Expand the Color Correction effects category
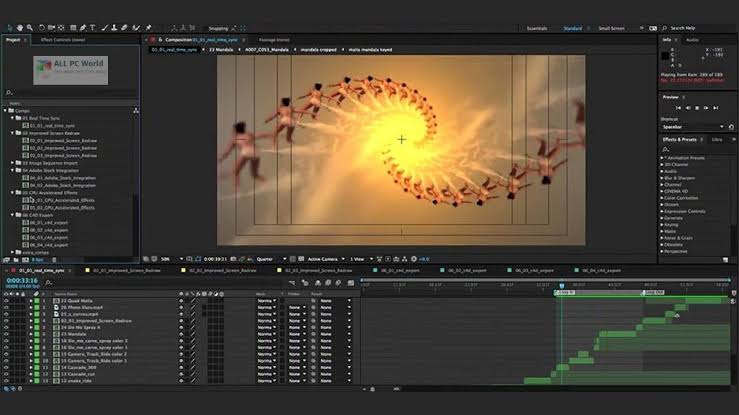Viewport: 739px width, 415px height. click(x=662, y=198)
